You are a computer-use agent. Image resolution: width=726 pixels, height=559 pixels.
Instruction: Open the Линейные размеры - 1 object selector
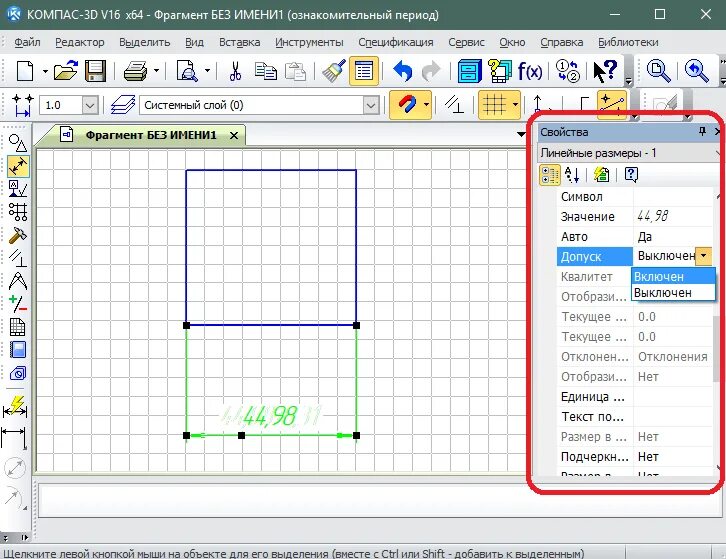(x=630, y=153)
